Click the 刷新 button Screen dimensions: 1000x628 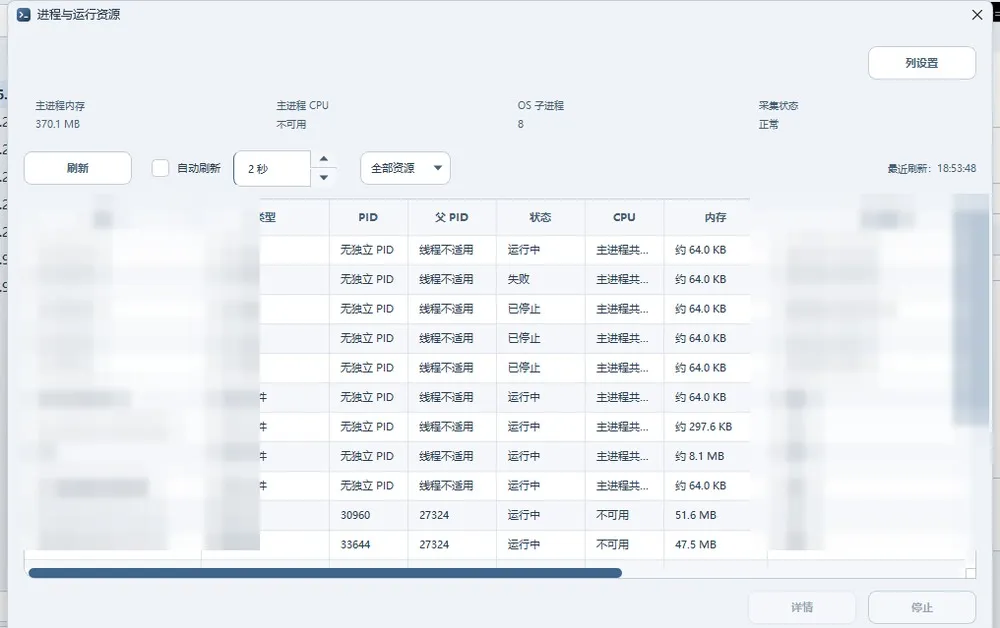[78, 168]
